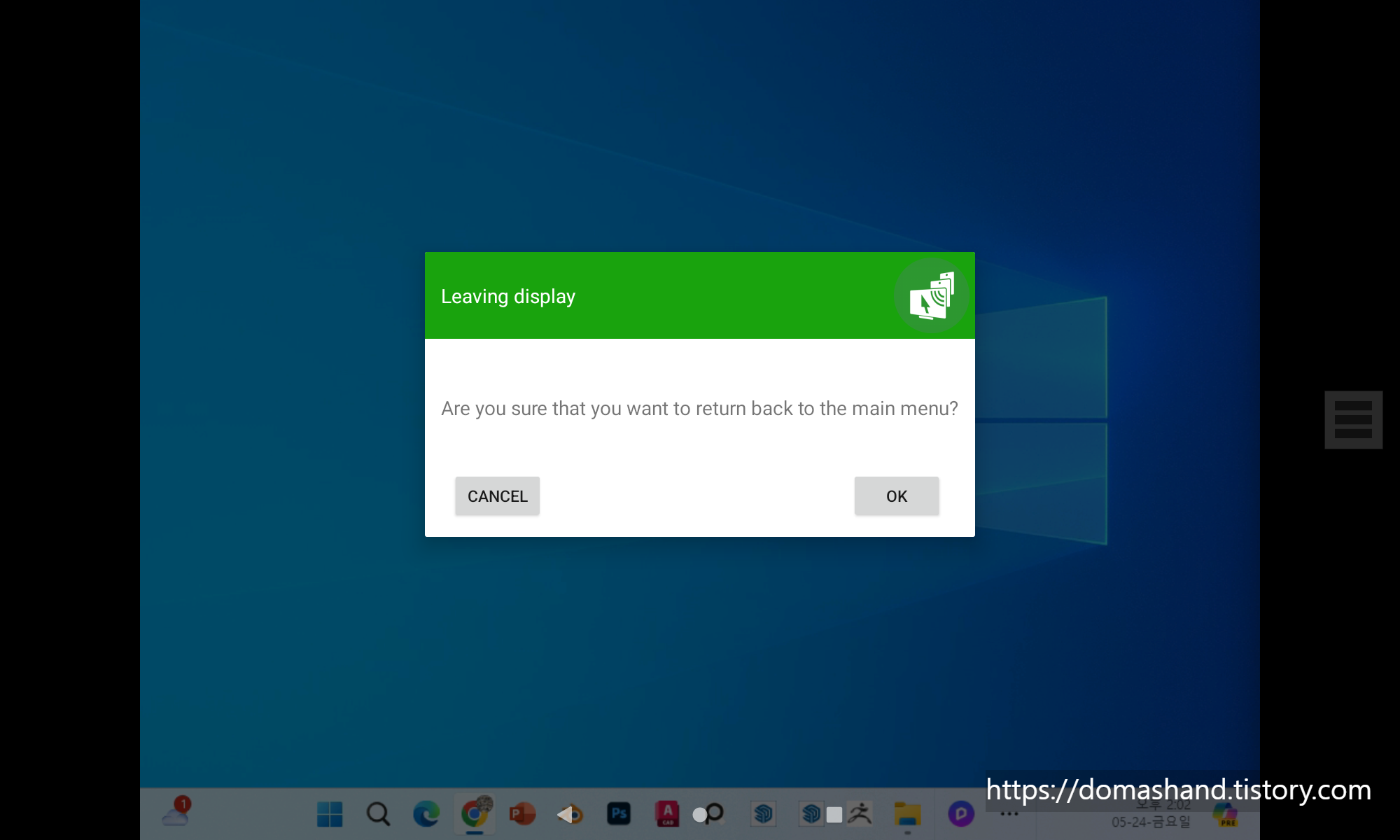Image resolution: width=1400 pixels, height=840 pixels.
Task: Open PowerPoint from the taskbar
Action: pos(522,813)
